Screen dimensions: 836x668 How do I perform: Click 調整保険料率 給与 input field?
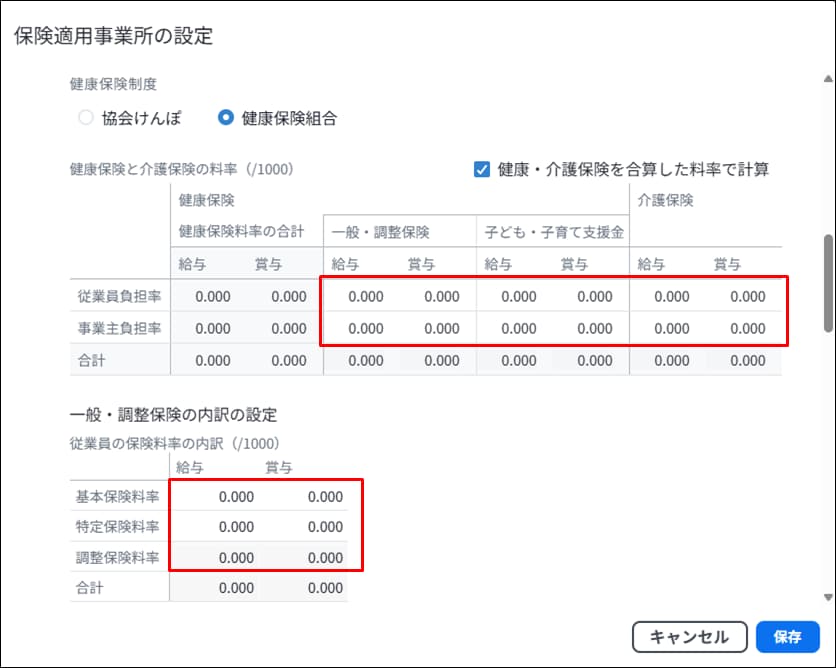220,557
